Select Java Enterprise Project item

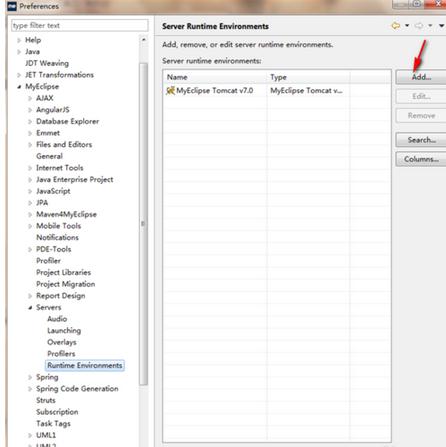click(x=75, y=179)
